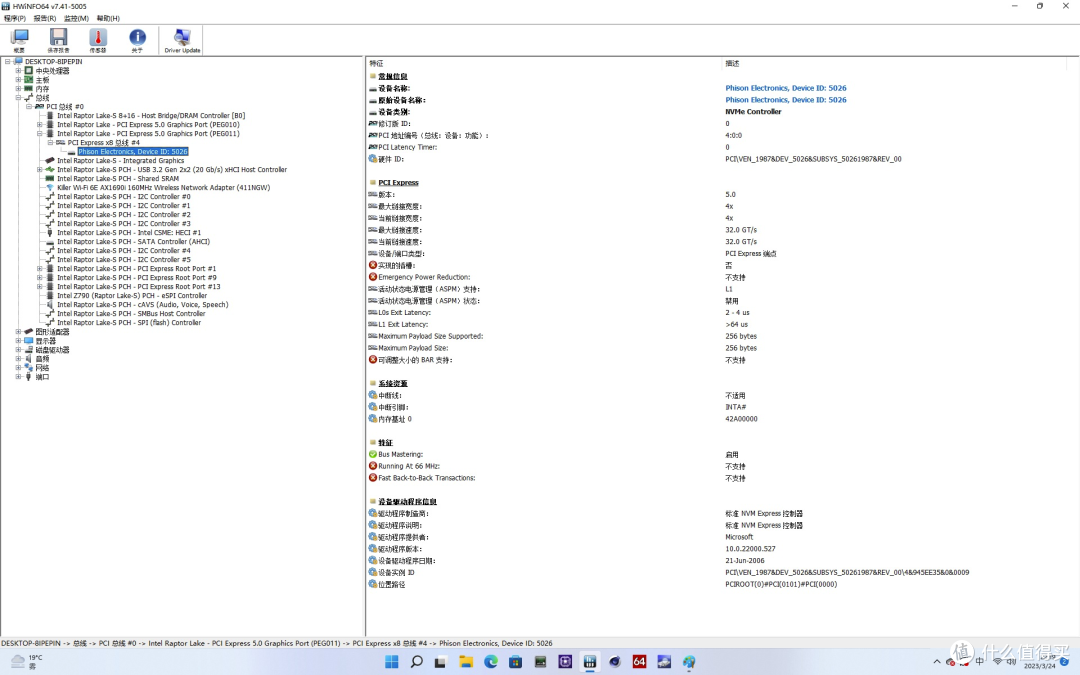Click the blue 原始设备名称 Phison value link
The image size is (1080, 675).
point(785,100)
